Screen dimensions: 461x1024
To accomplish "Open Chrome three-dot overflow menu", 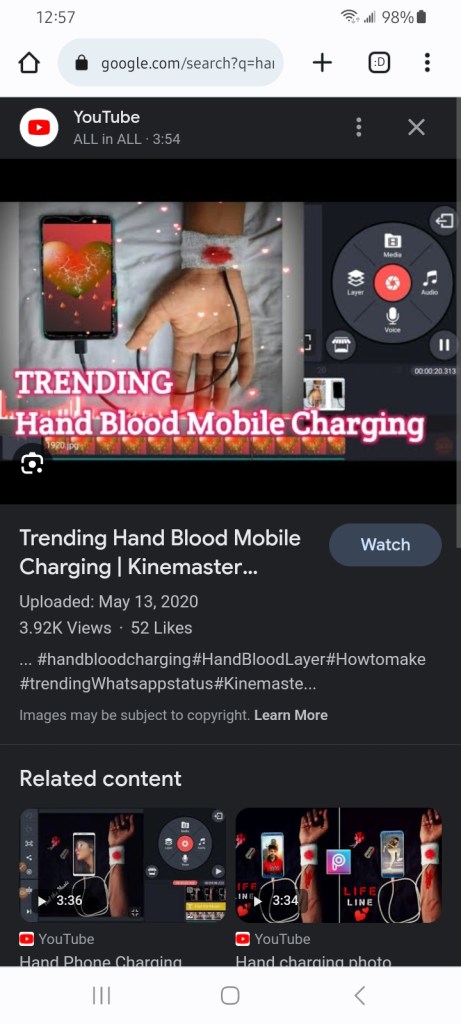I will [427, 63].
